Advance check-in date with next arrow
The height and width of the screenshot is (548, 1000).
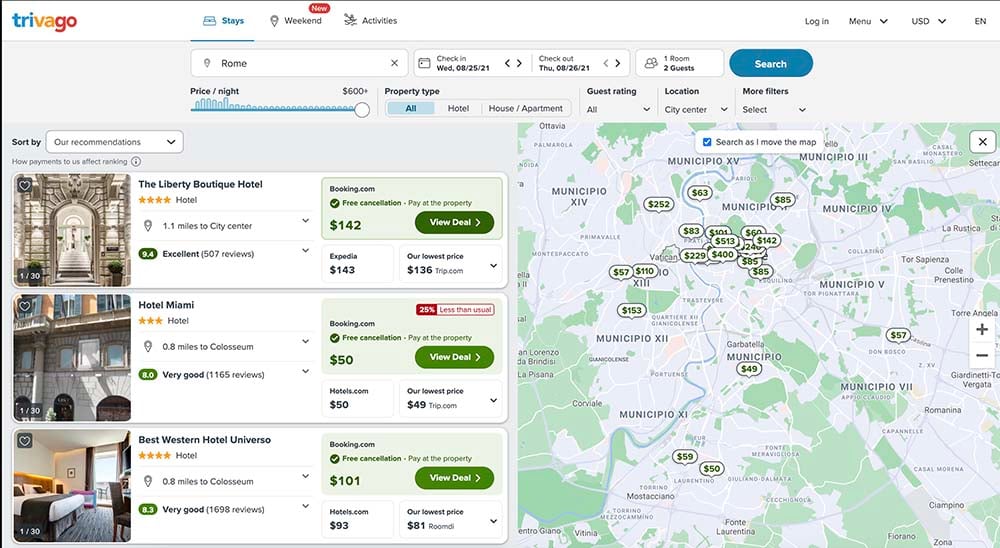pyautogui.click(x=519, y=63)
